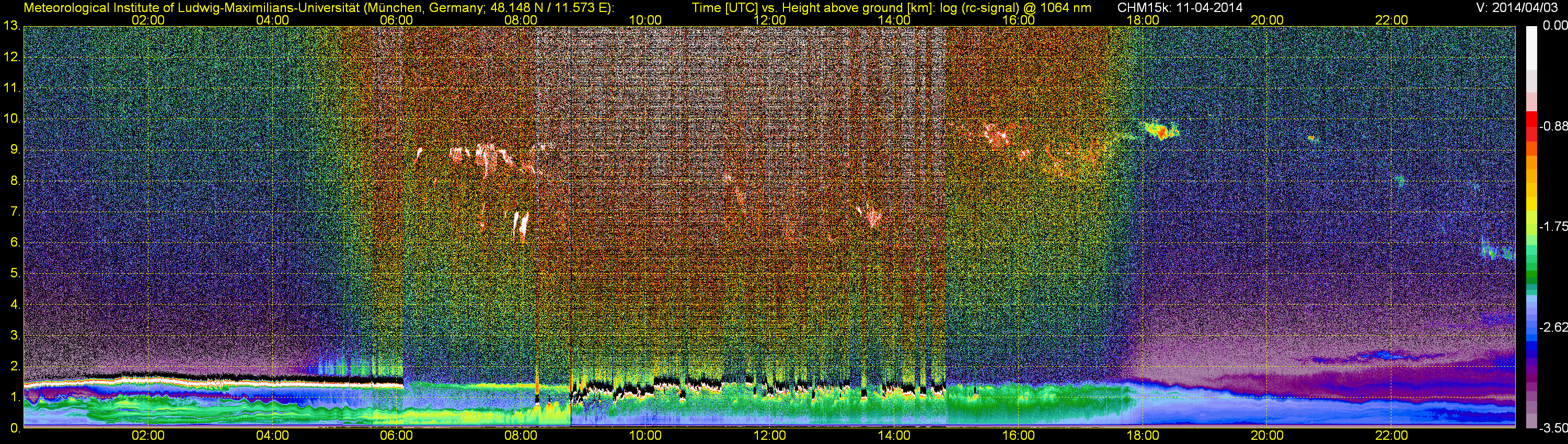Select the color scale value "-0.88"

pyautogui.click(x=1553, y=126)
